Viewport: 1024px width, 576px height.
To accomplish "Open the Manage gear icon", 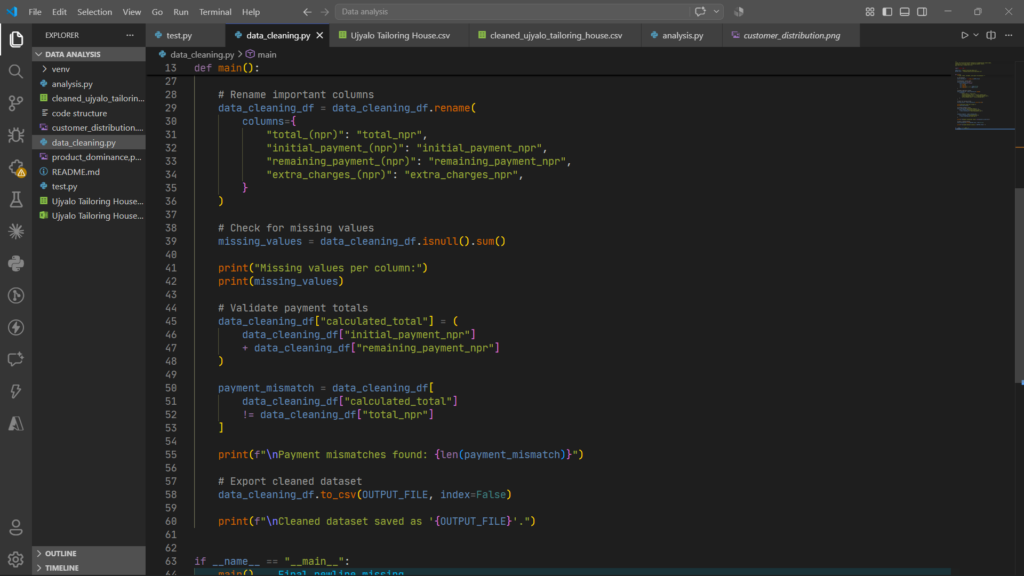I will click(x=16, y=560).
